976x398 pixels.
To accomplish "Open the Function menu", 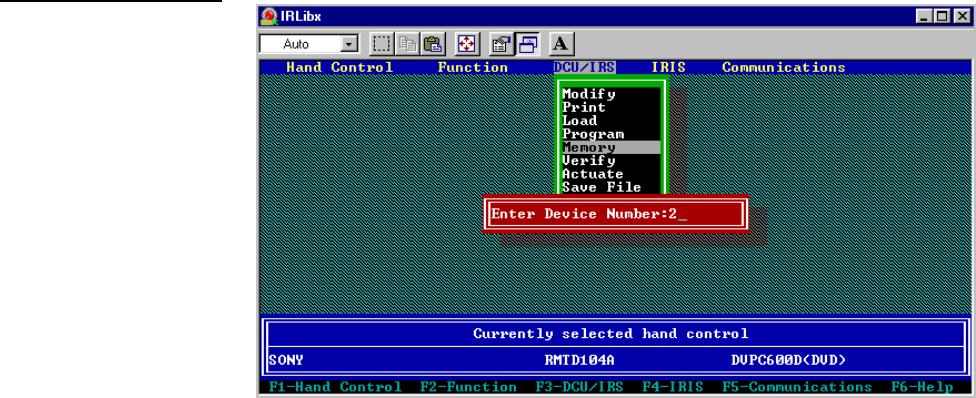I will tap(472, 67).
